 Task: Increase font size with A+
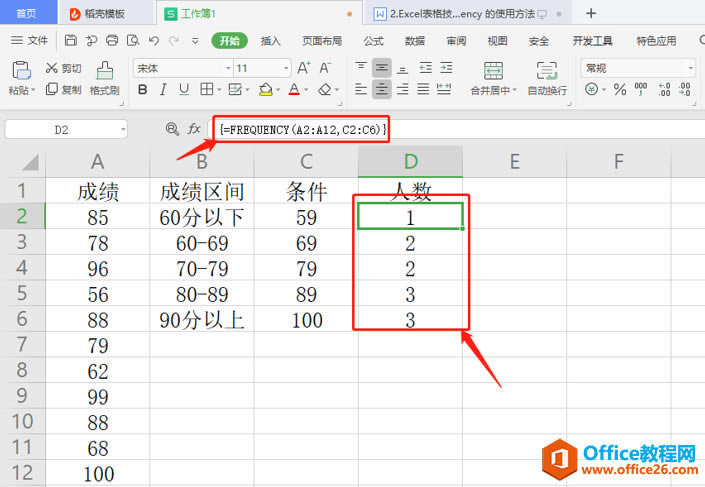pyautogui.click(x=304, y=68)
